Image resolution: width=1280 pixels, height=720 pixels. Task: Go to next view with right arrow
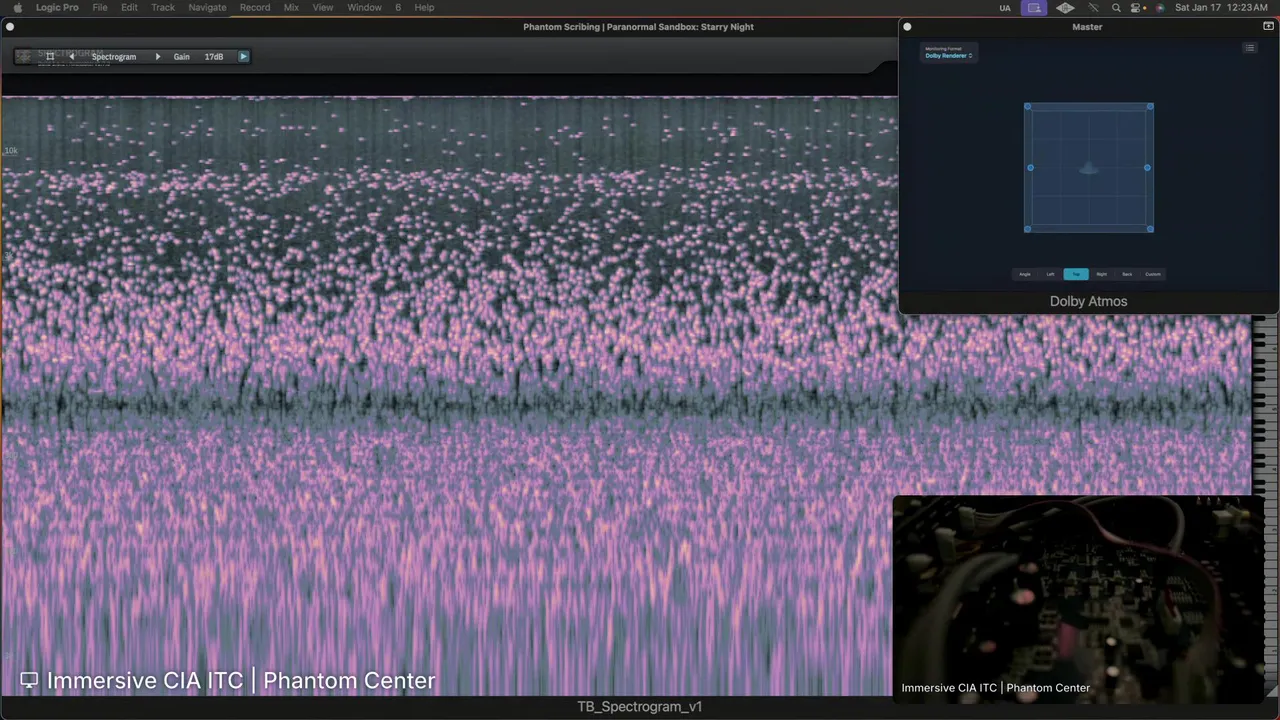157,57
